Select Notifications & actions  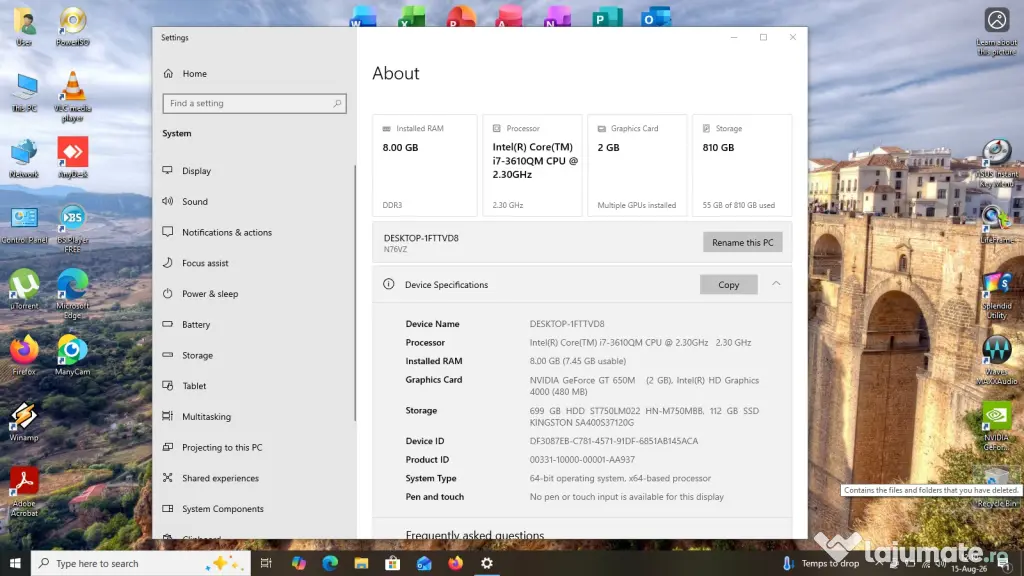(x=255, y=232)
